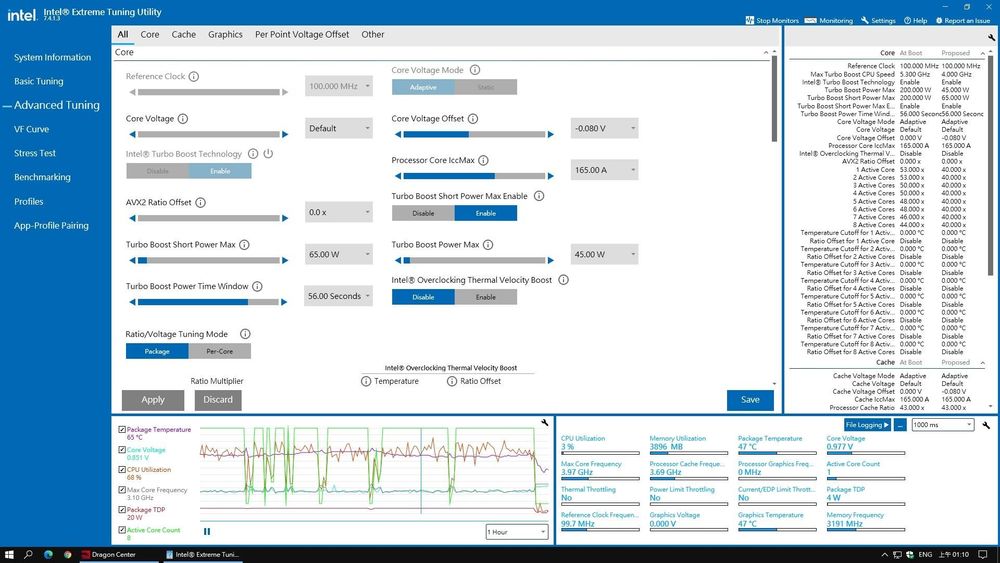Click info icon next to Core Voltage

coord(182,119)
